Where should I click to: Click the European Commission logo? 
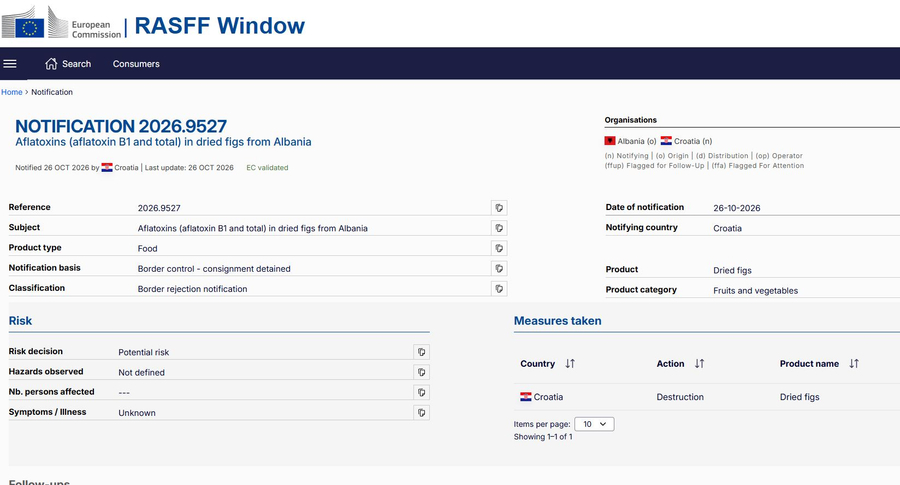(61, 23)
